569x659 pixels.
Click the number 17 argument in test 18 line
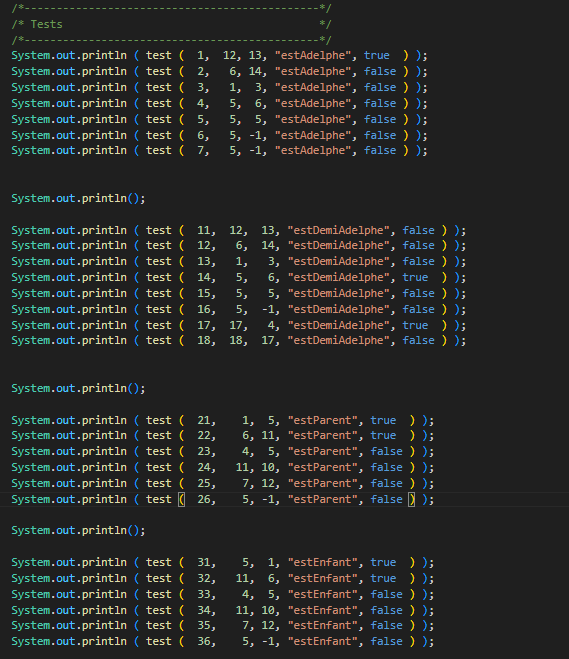point(268,340)
